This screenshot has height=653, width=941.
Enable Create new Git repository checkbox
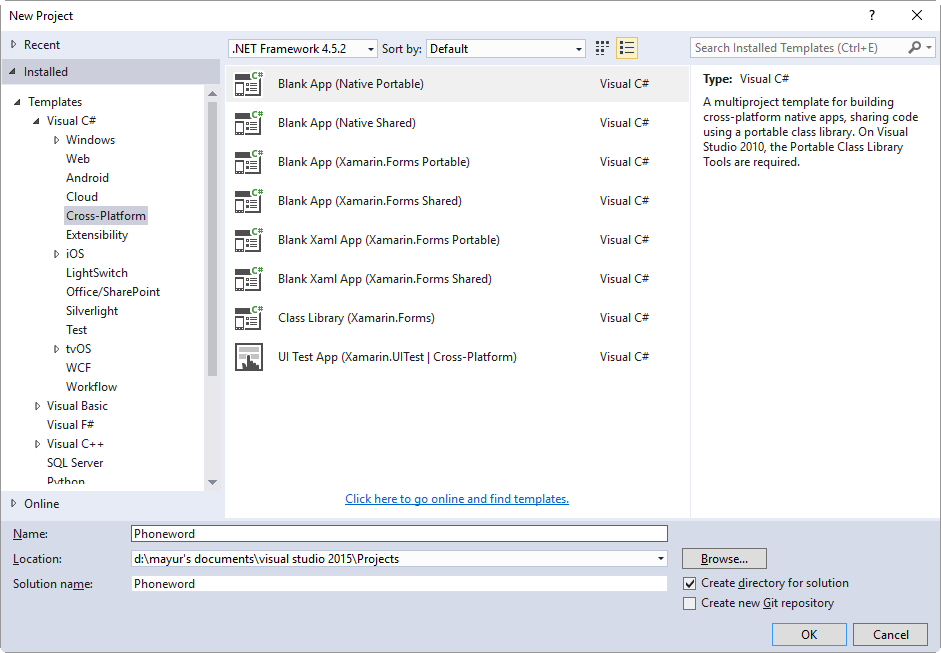tap(690, 603)
